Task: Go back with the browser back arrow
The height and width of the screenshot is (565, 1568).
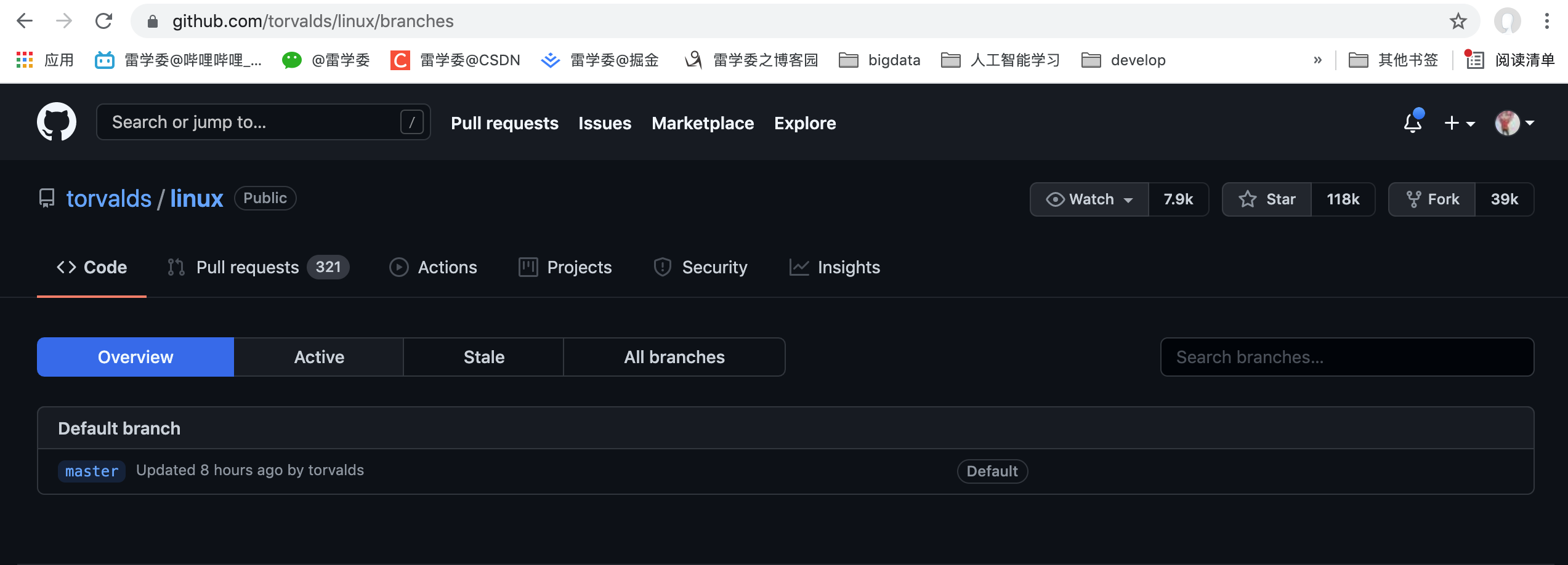Action: pyautogui.click(x=25, y=21)
